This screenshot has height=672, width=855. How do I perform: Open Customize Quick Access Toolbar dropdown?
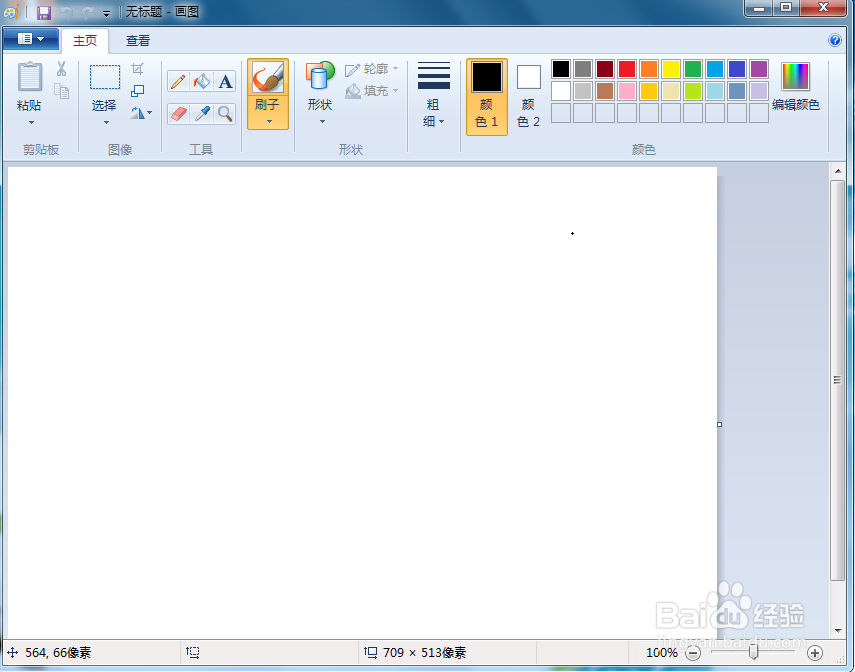[106, 13]
